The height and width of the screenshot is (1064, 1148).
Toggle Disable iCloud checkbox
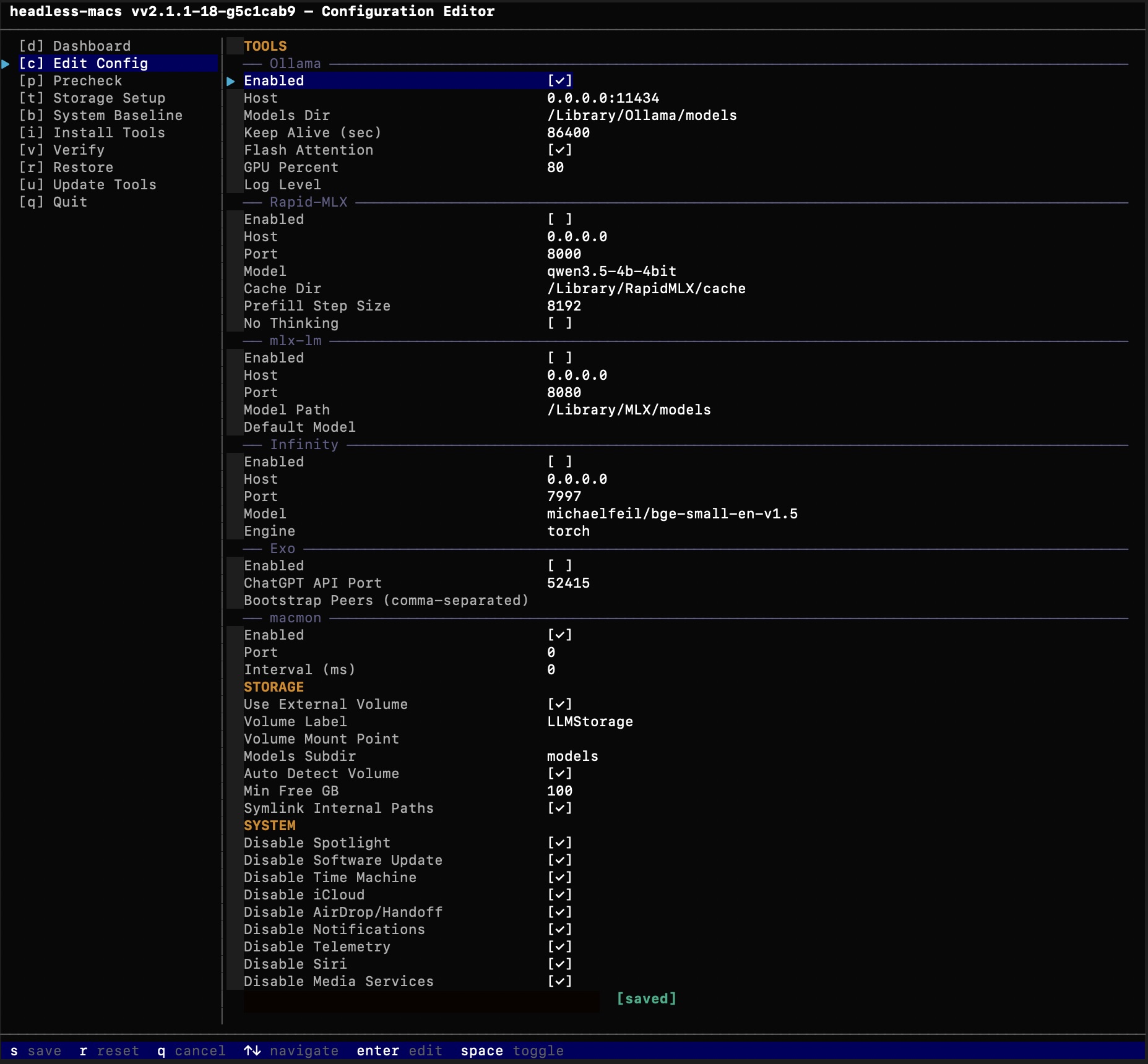click(559, 895)
